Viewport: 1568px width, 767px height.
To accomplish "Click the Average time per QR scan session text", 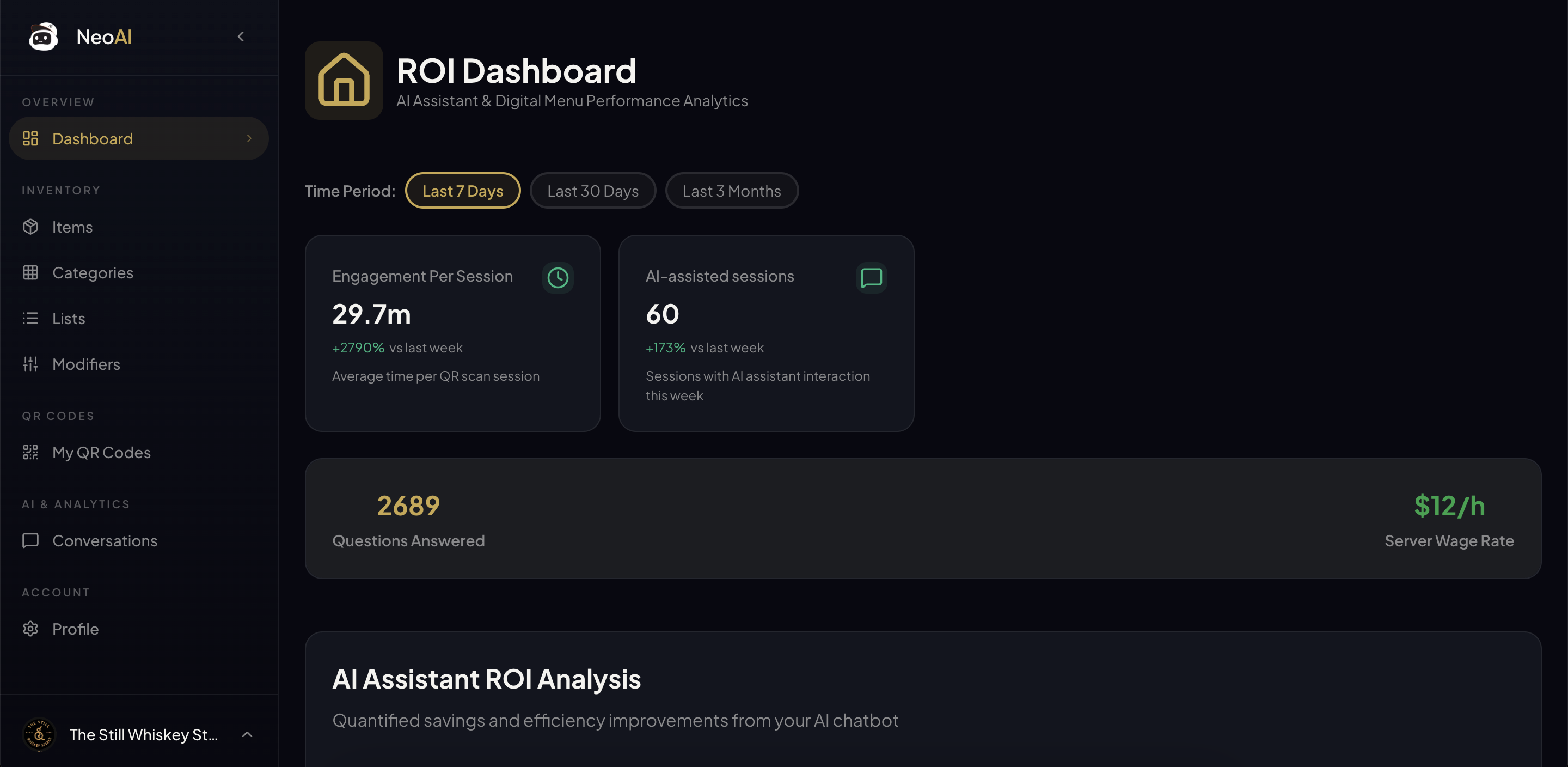I will 436,376.
